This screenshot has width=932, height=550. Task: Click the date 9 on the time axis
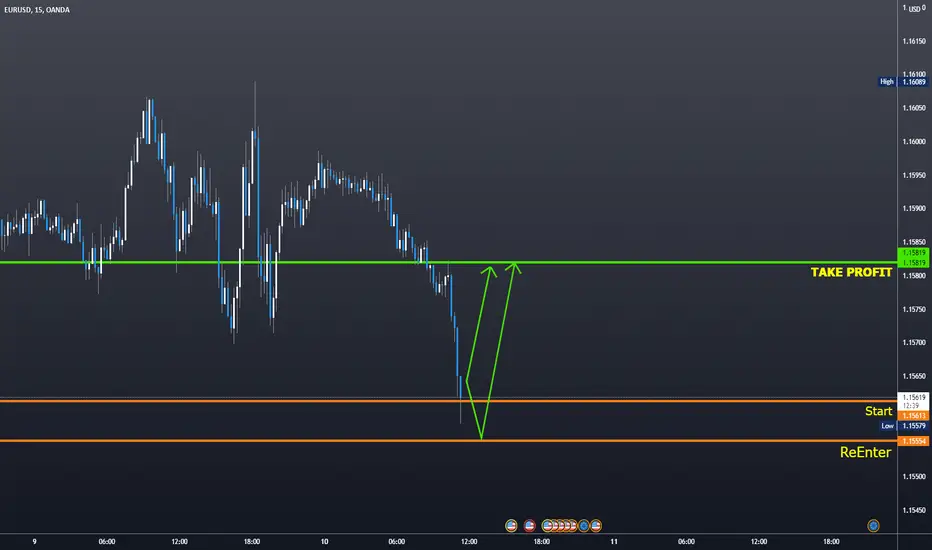coord(34,542)
